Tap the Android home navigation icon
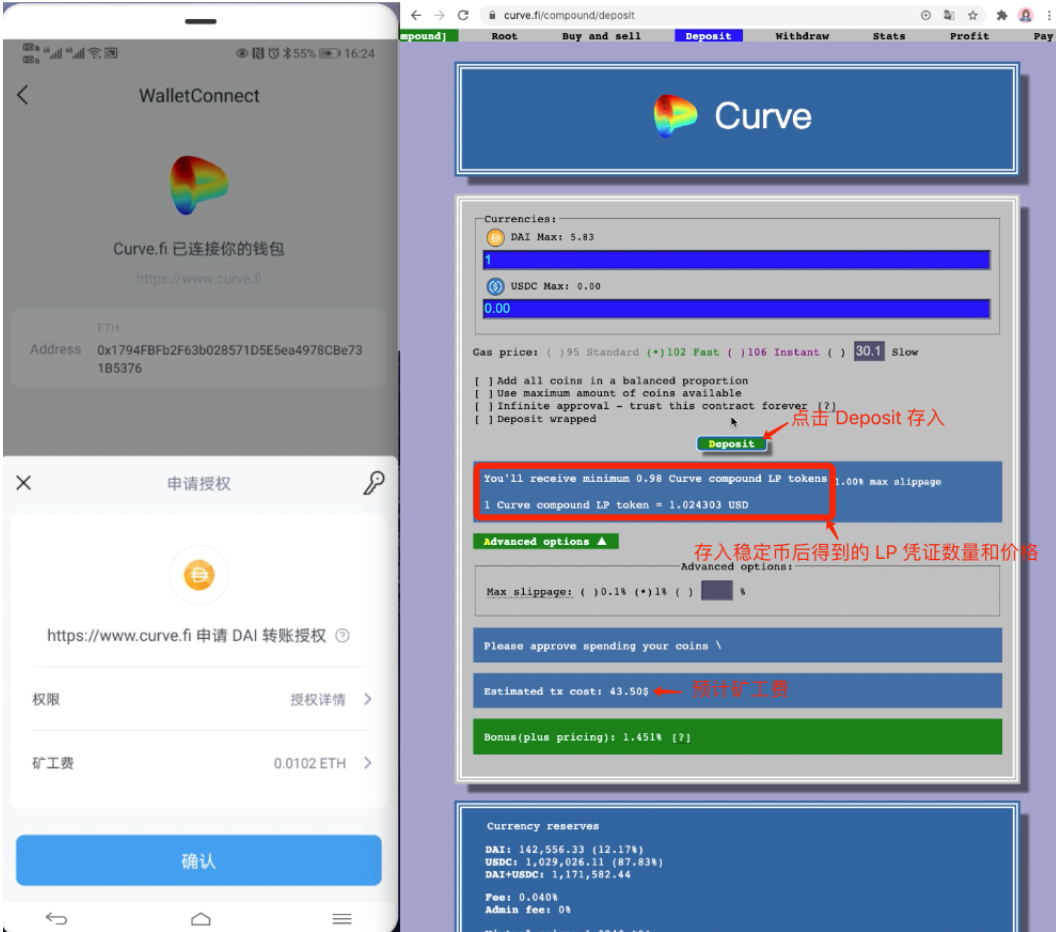1056x932 pixels. click(201, 918)
